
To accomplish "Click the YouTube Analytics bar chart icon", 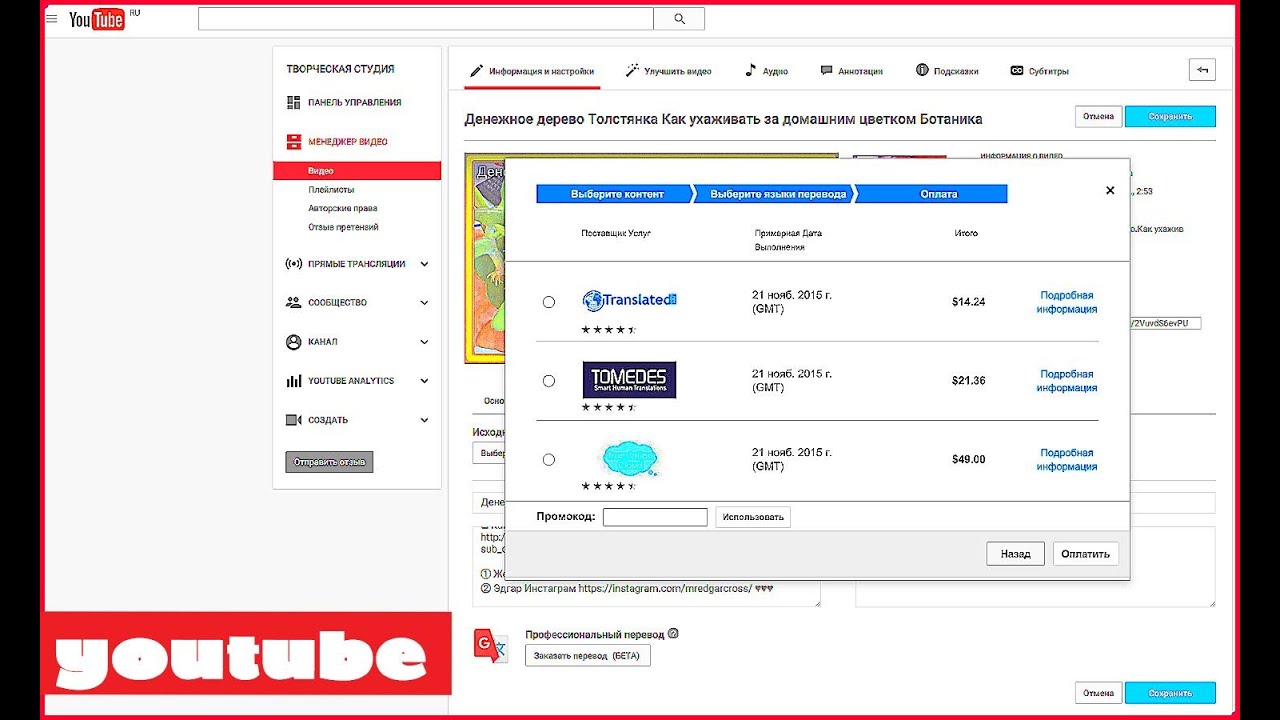I will pyautogui.click(x=293, y=381).
